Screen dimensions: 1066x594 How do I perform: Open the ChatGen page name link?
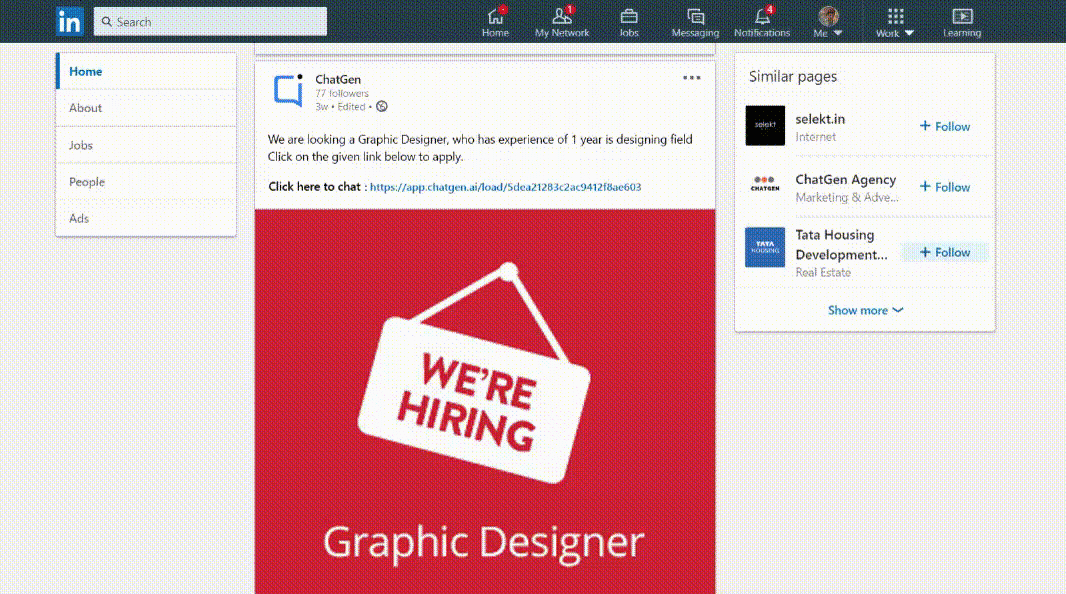tap(338, 80)
